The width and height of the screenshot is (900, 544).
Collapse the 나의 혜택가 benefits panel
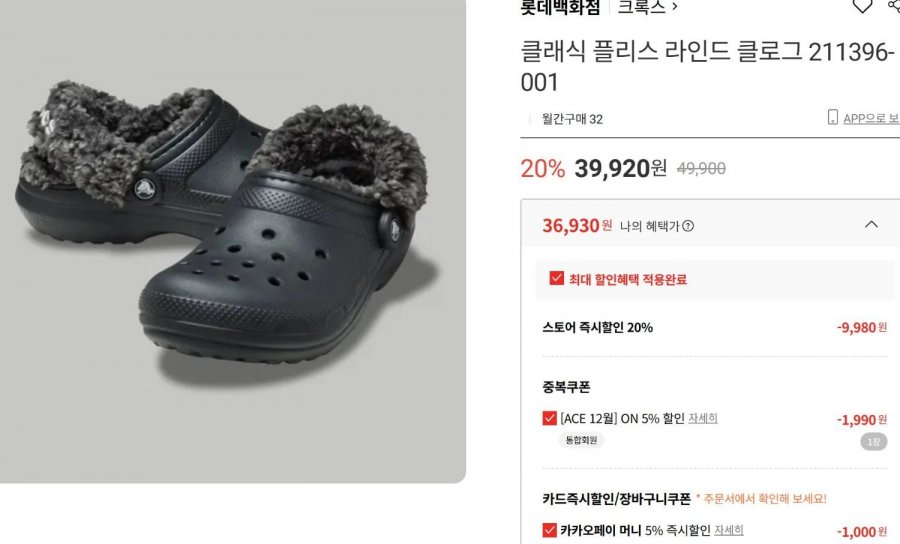coord(871,224)
